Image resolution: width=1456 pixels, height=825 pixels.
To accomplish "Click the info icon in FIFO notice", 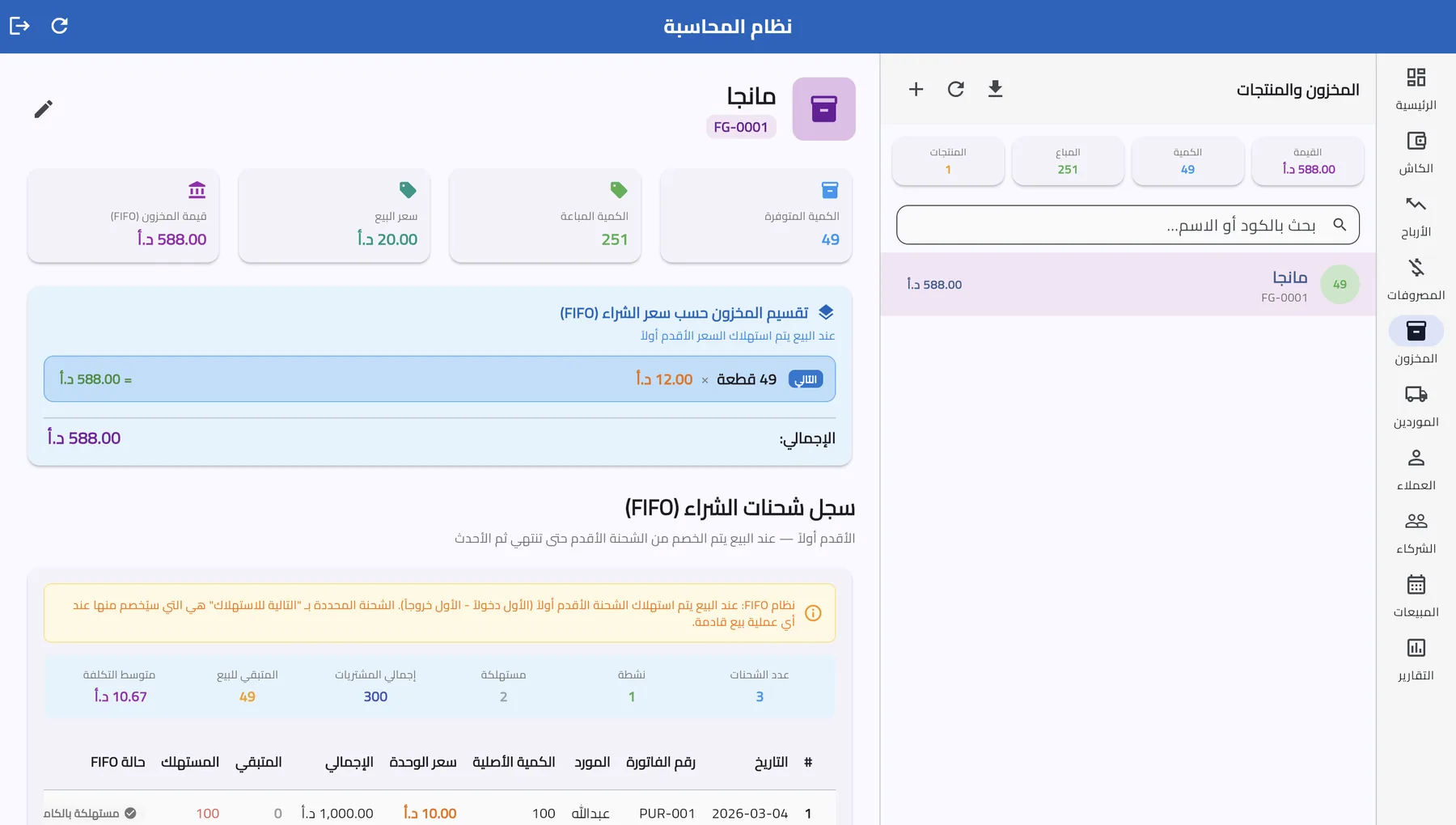I will (813, 613).
